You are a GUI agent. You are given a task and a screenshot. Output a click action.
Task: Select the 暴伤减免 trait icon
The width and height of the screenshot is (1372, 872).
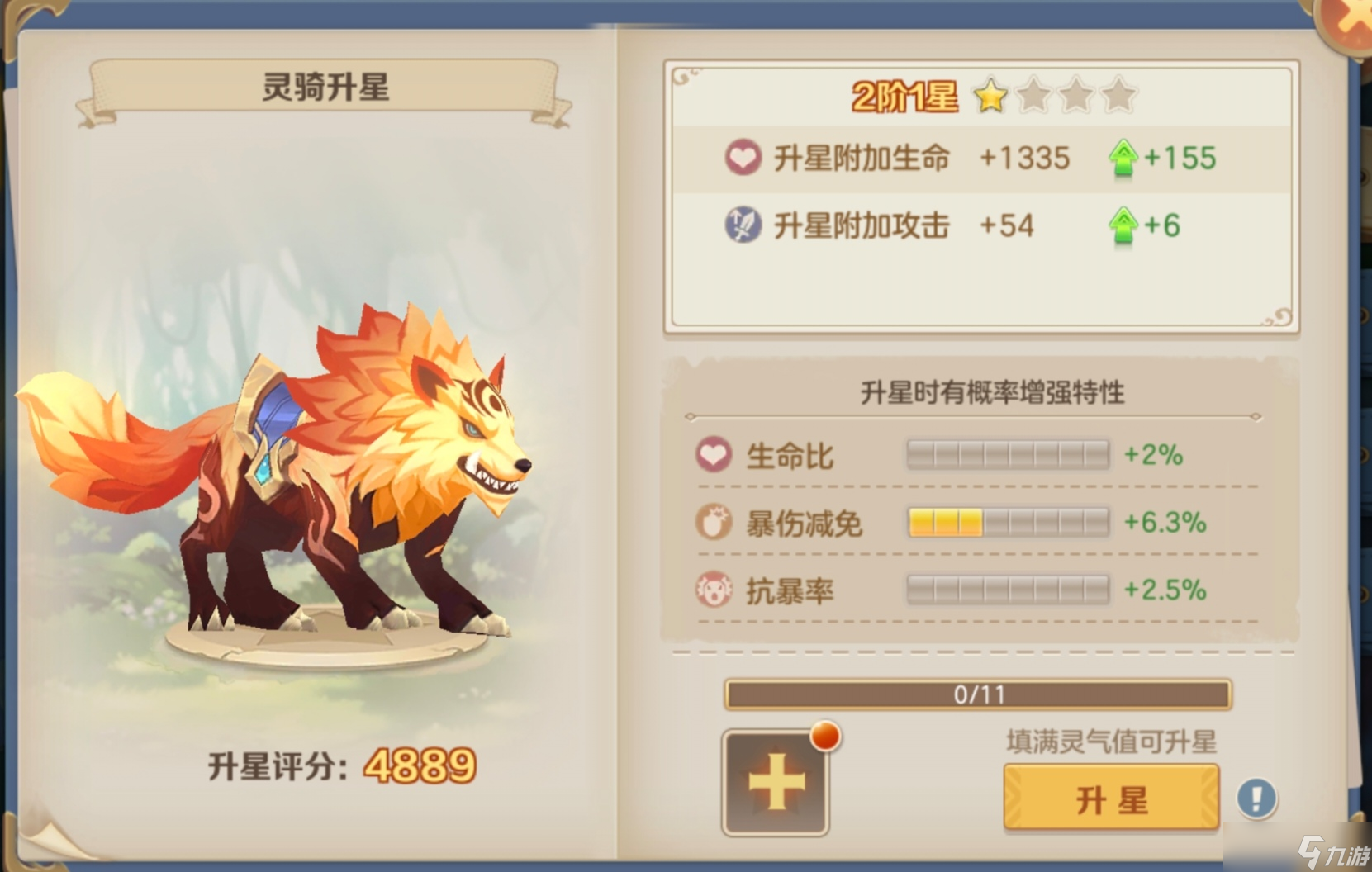(x=714, y=522)
